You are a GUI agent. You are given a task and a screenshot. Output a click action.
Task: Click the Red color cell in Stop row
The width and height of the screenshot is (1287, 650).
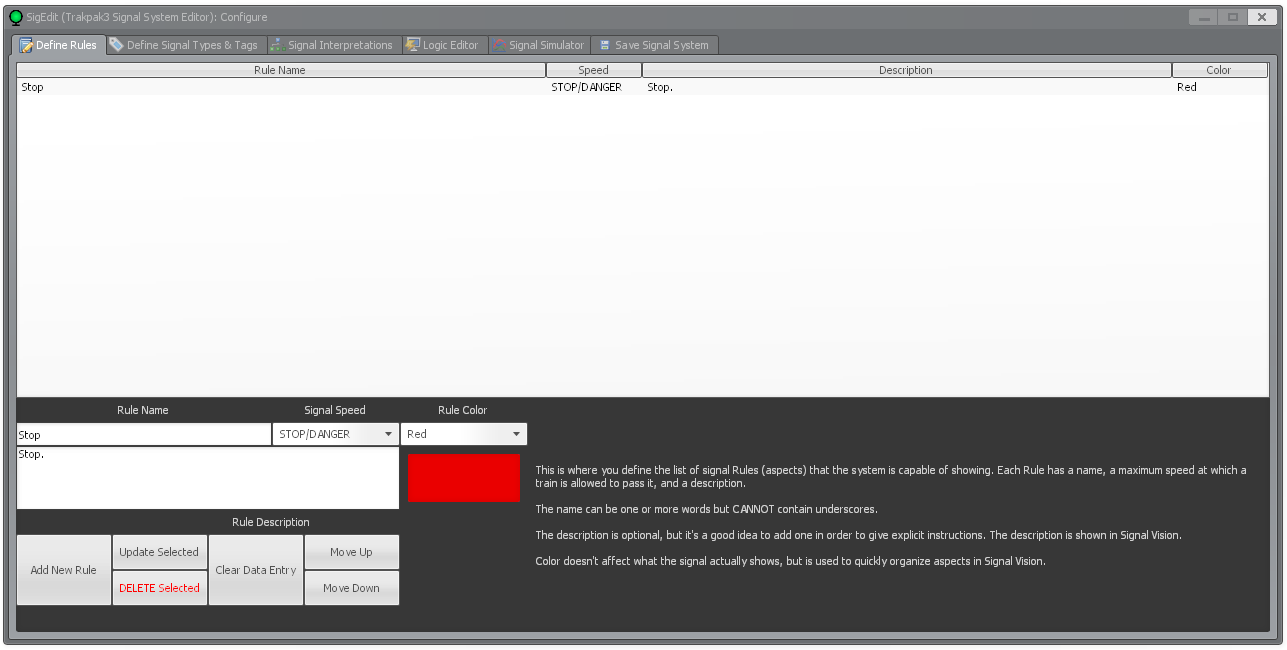(1187, 87)
